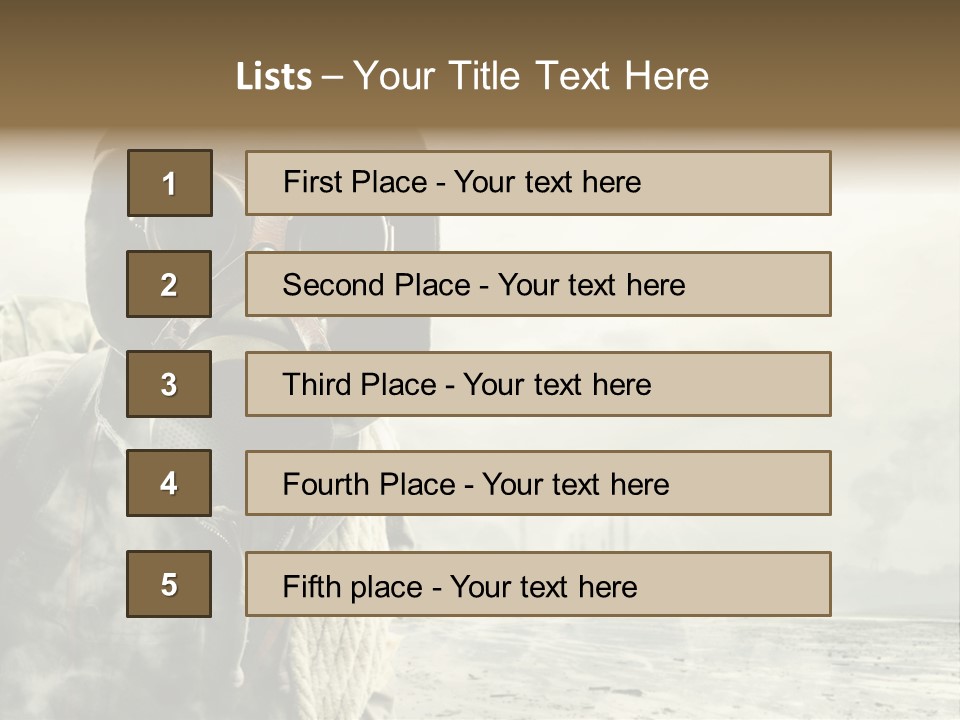The width and height of the screenshot is (960, 720).
Task: Click the number 1 box
Action: click(x=170, y=183)
